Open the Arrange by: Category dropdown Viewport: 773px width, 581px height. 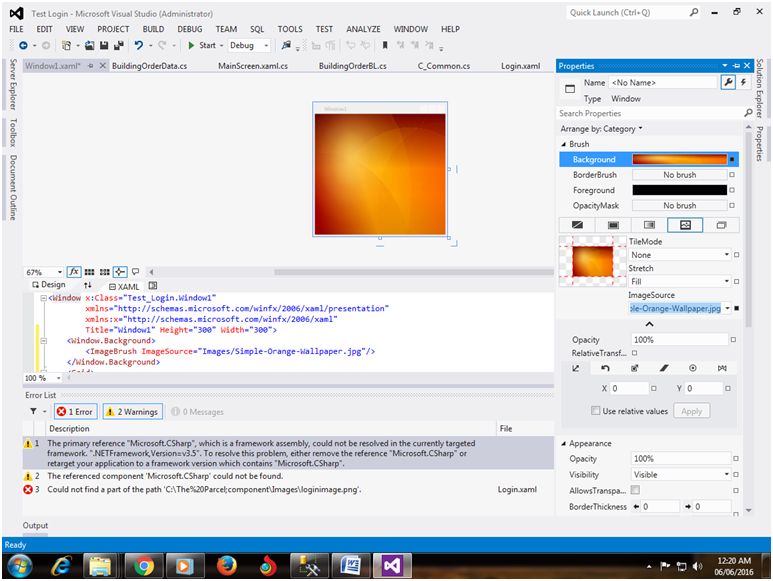[x=601, y=129]
